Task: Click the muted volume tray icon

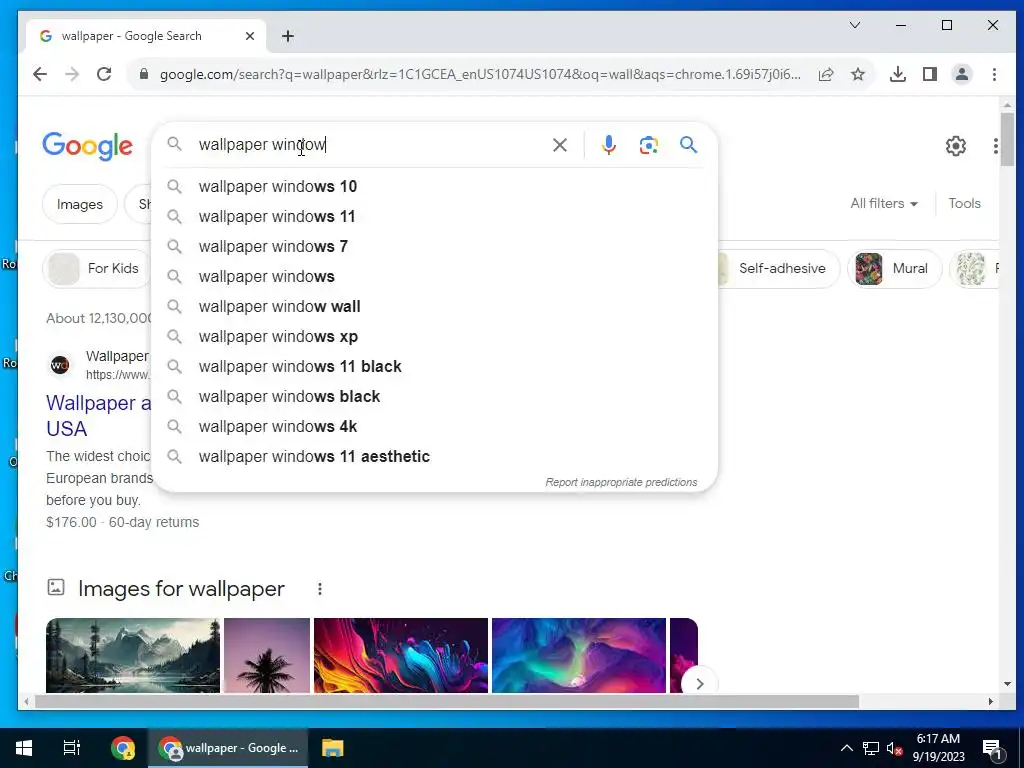Action: pyautogui.click(x=895, y=748)
